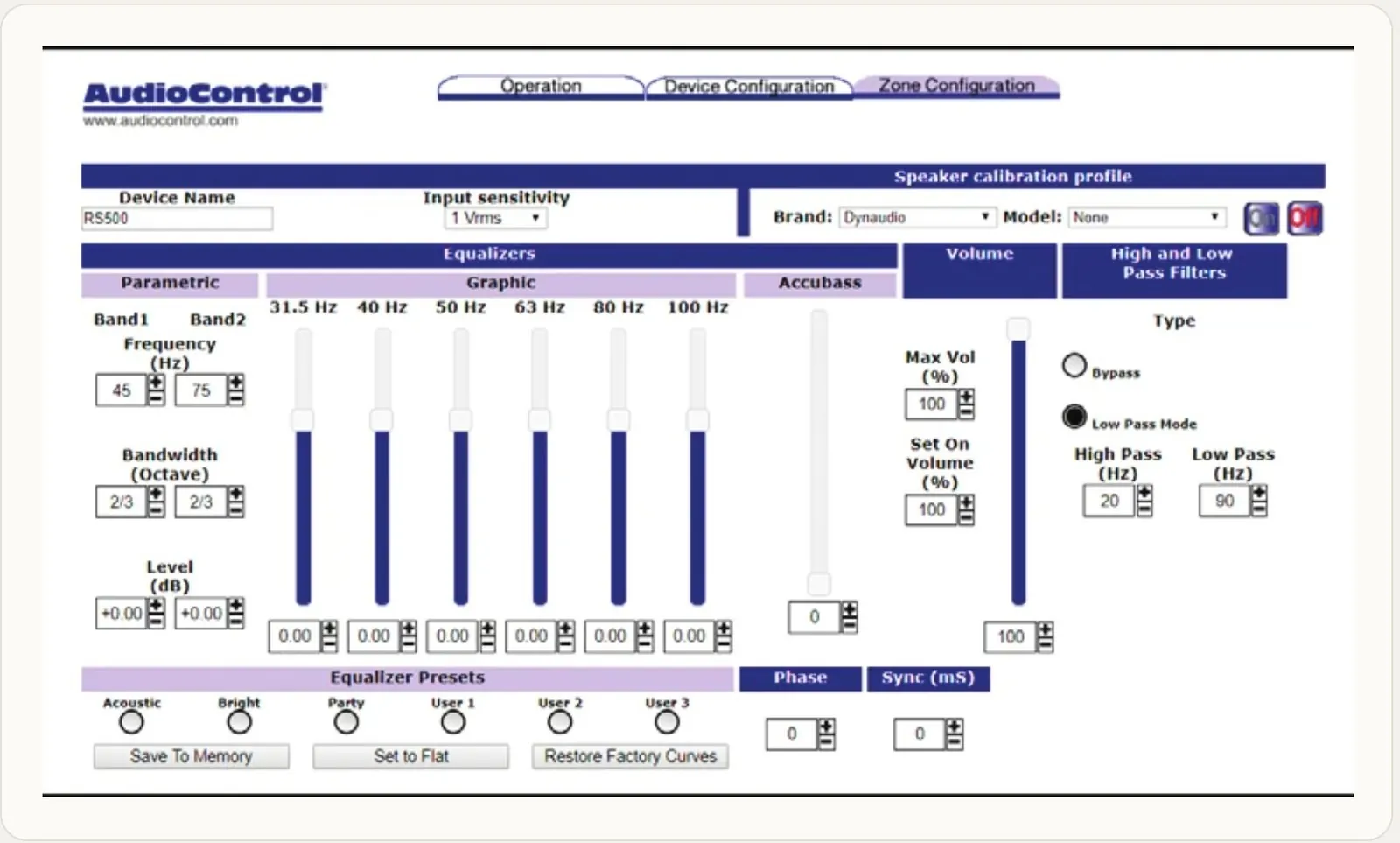1400x843 pixels.
Task: Switch to the Device Configuration tab
Action: coord(749,87)
